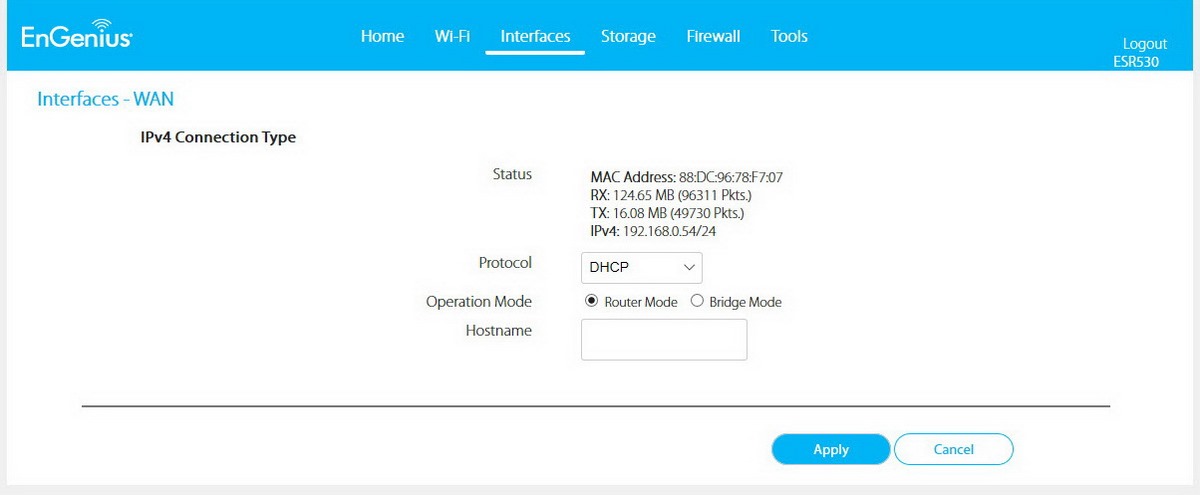The width and height of the screenshot is (1200, 495).
Task: Select the Bridge Mode radio button
Action: pyautogui.click(x=697, y=301)
